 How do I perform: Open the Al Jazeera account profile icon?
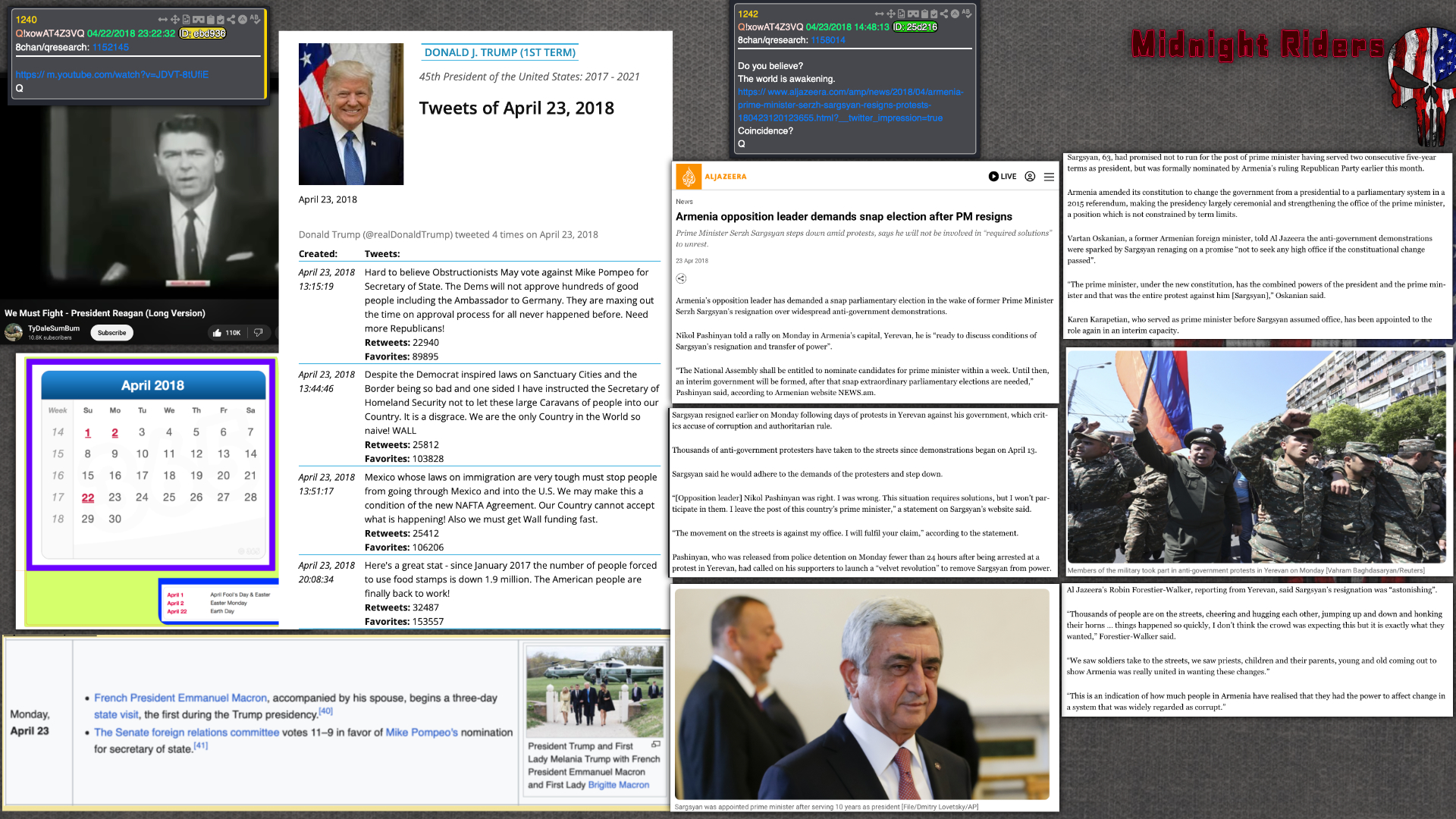1030,177
